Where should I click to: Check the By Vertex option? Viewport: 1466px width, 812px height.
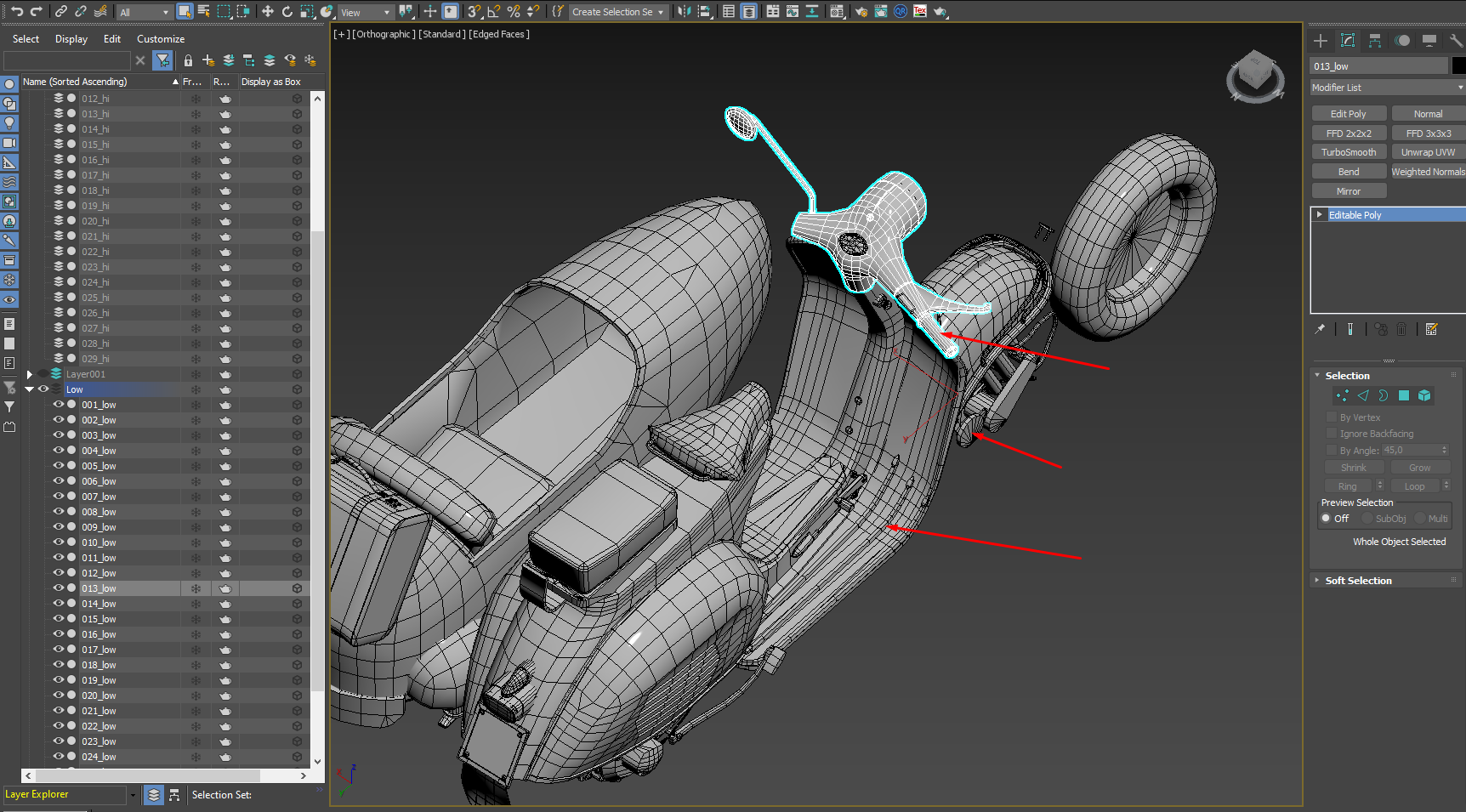(1332, 417)
